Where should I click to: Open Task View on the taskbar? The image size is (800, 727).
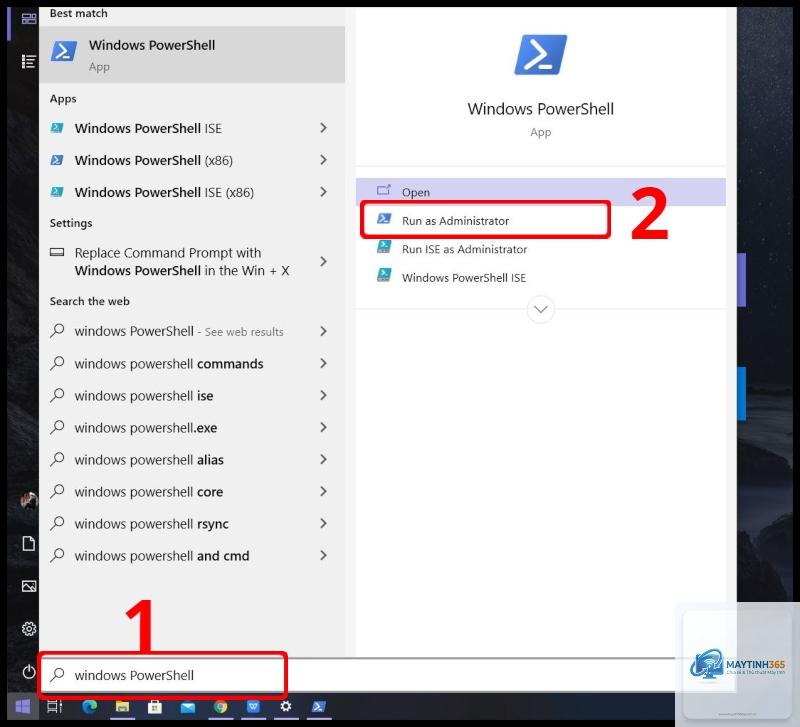(x=54, y=707)
